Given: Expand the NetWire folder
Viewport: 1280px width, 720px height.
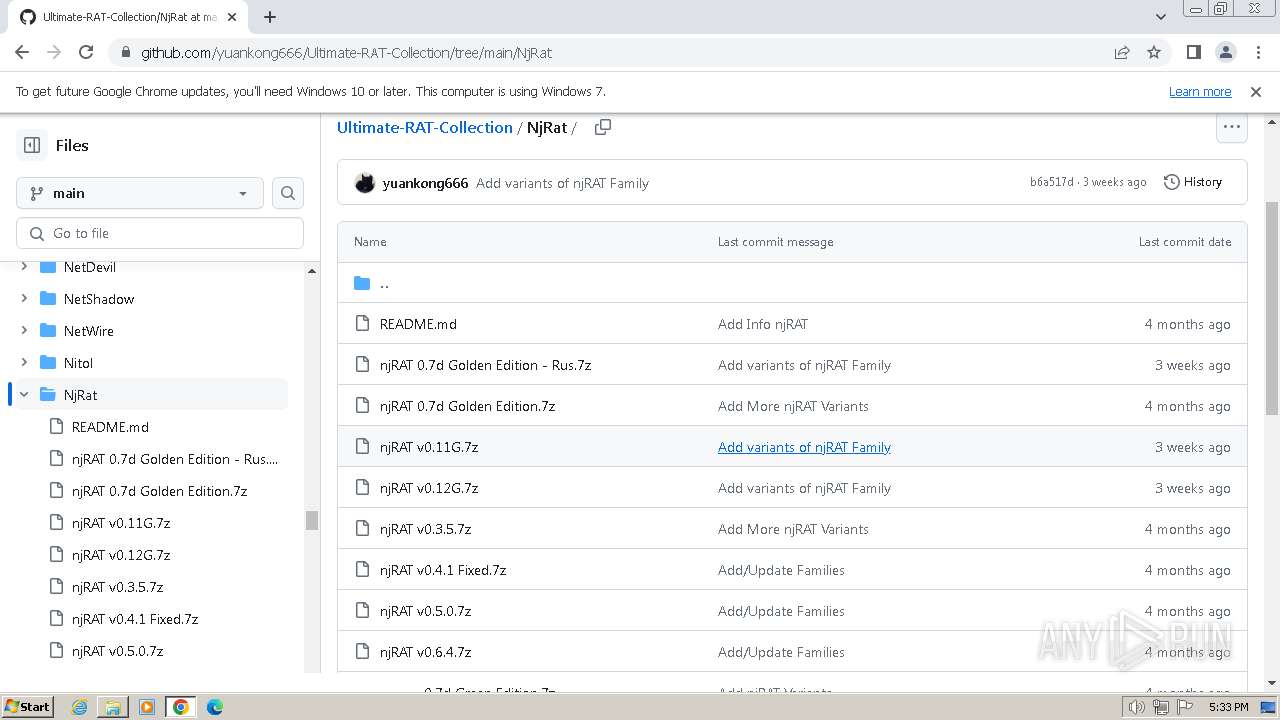Looking at the screenshot, I should tap(24, 331).
